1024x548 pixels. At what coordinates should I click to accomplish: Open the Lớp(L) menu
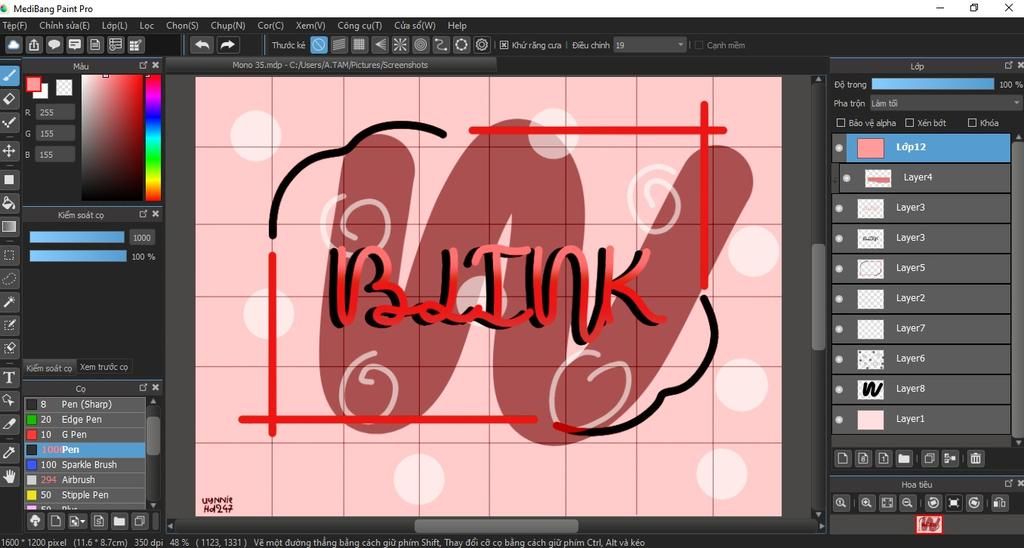point(115,25)
